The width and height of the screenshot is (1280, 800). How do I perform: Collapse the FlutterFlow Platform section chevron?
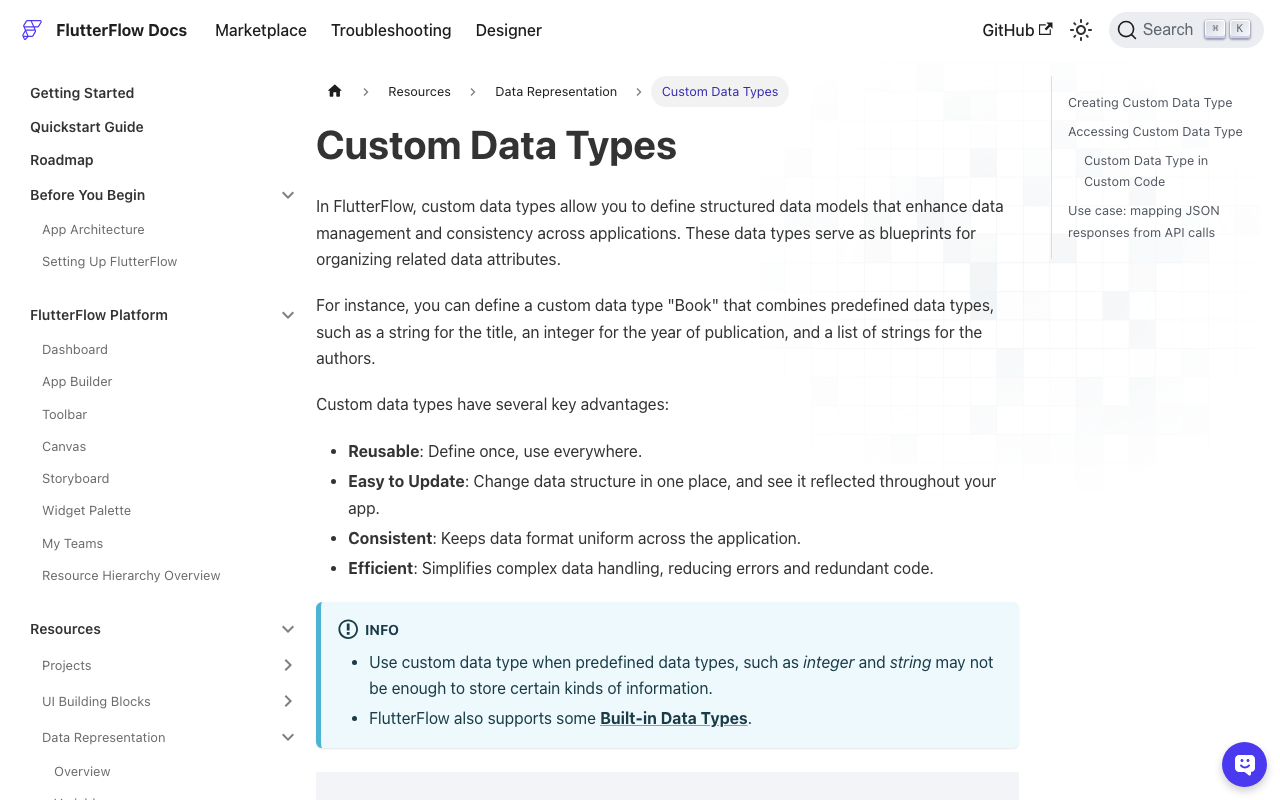(x=288, y=315)
